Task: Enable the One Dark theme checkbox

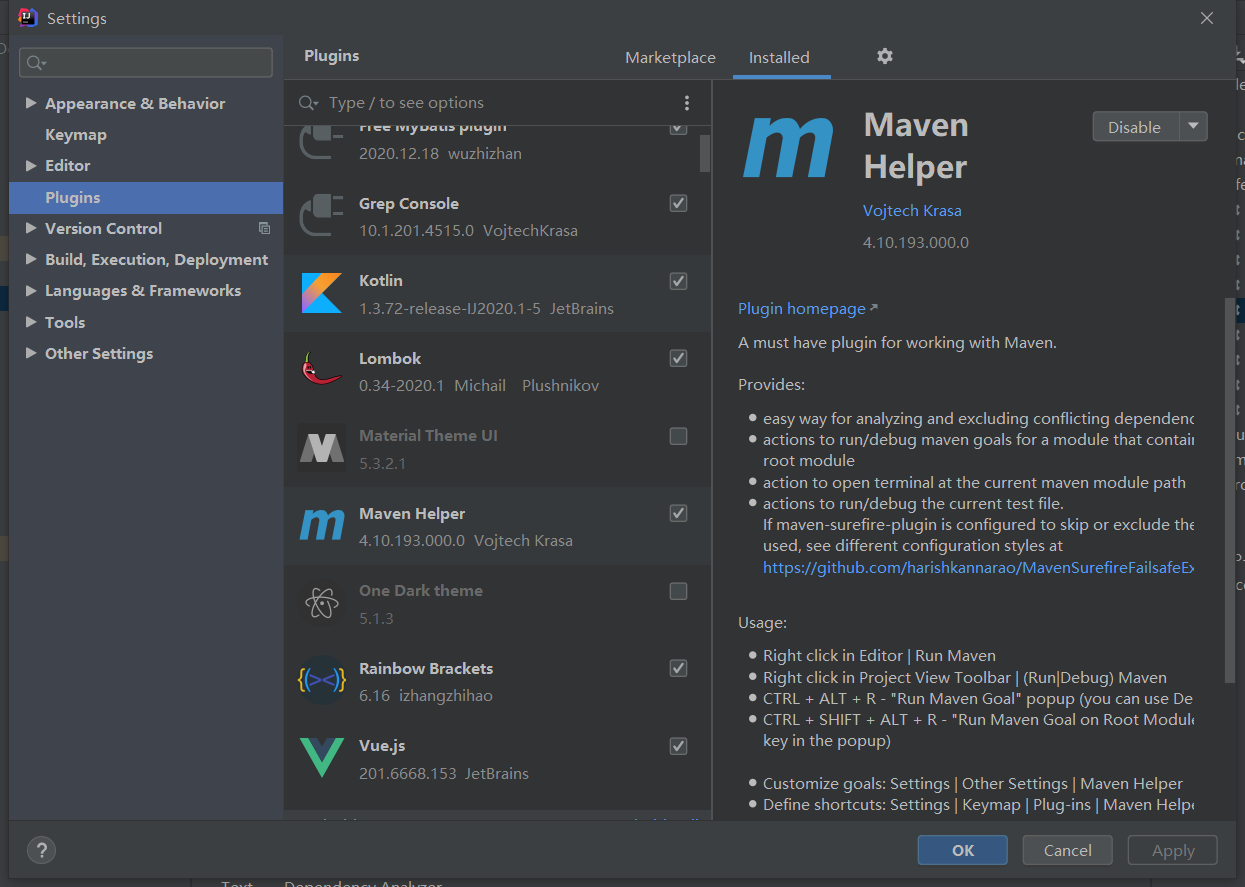Action: coord(678,591)
